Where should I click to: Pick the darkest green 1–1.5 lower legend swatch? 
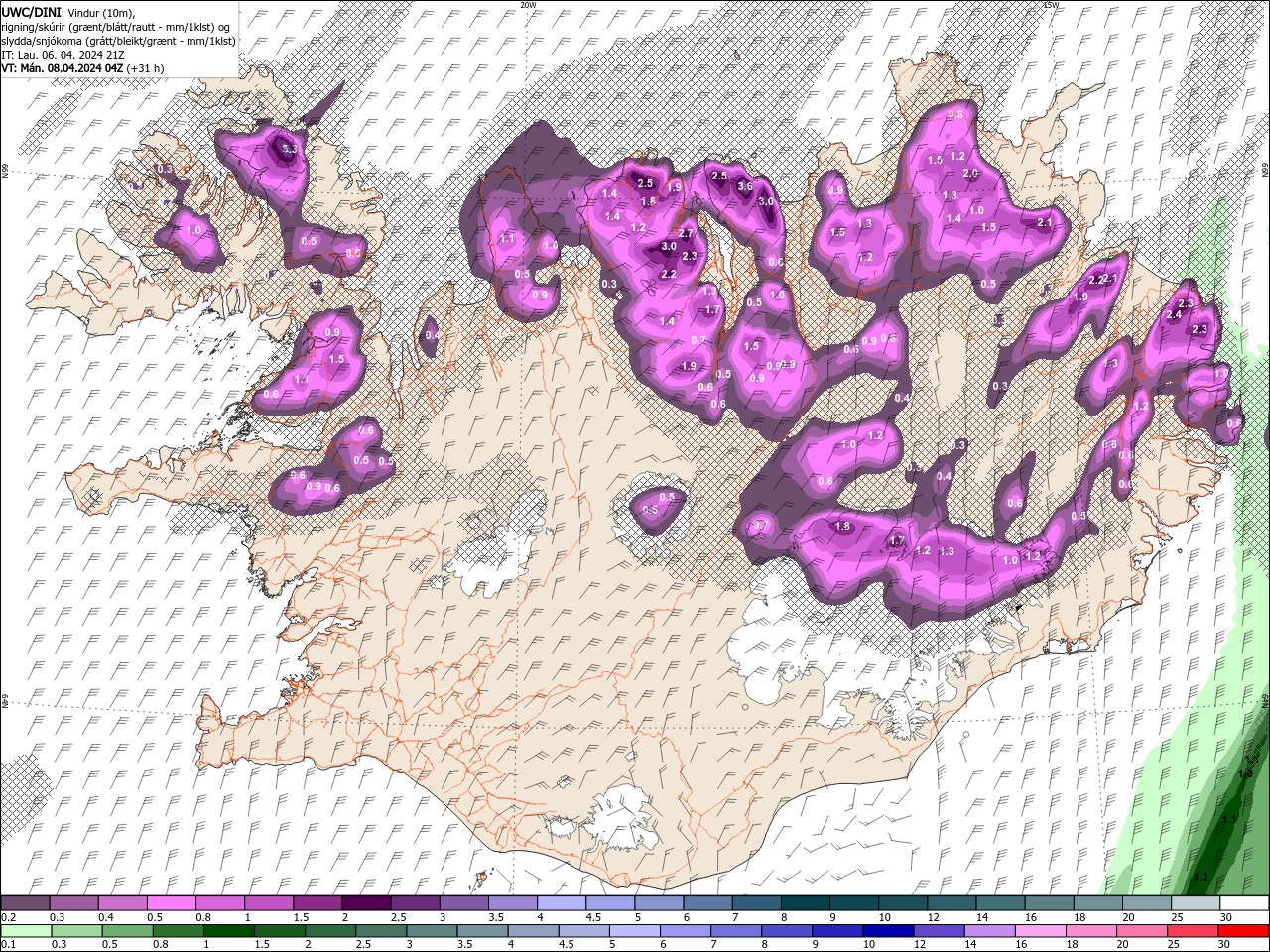tap(228, 931)
